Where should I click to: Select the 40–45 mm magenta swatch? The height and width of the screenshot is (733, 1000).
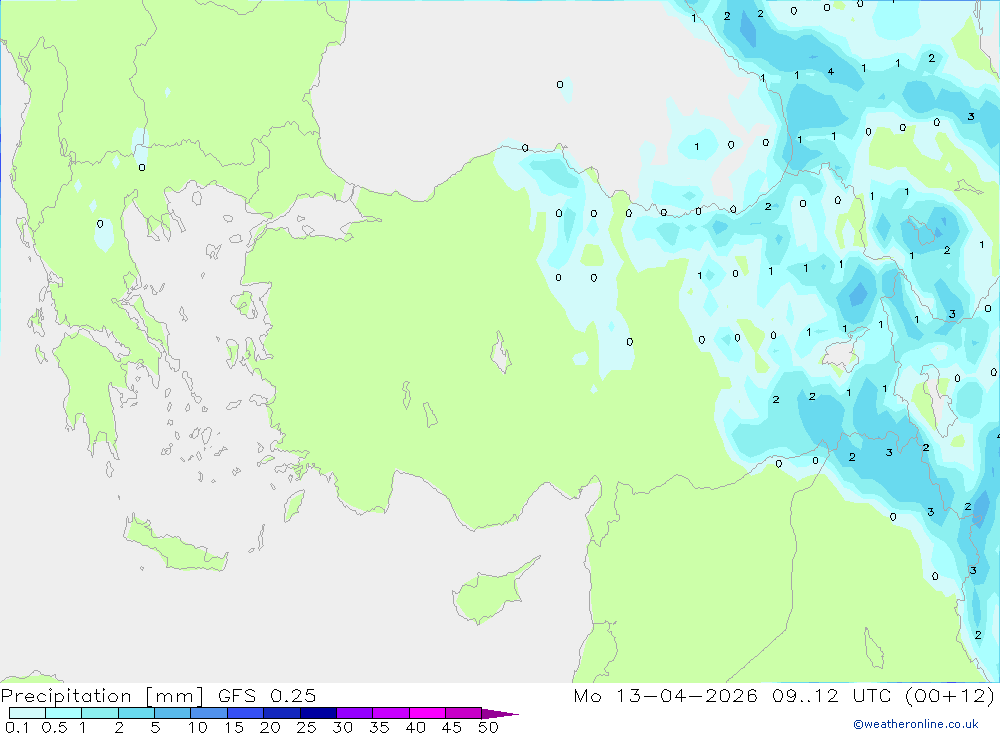click(427, 713)
